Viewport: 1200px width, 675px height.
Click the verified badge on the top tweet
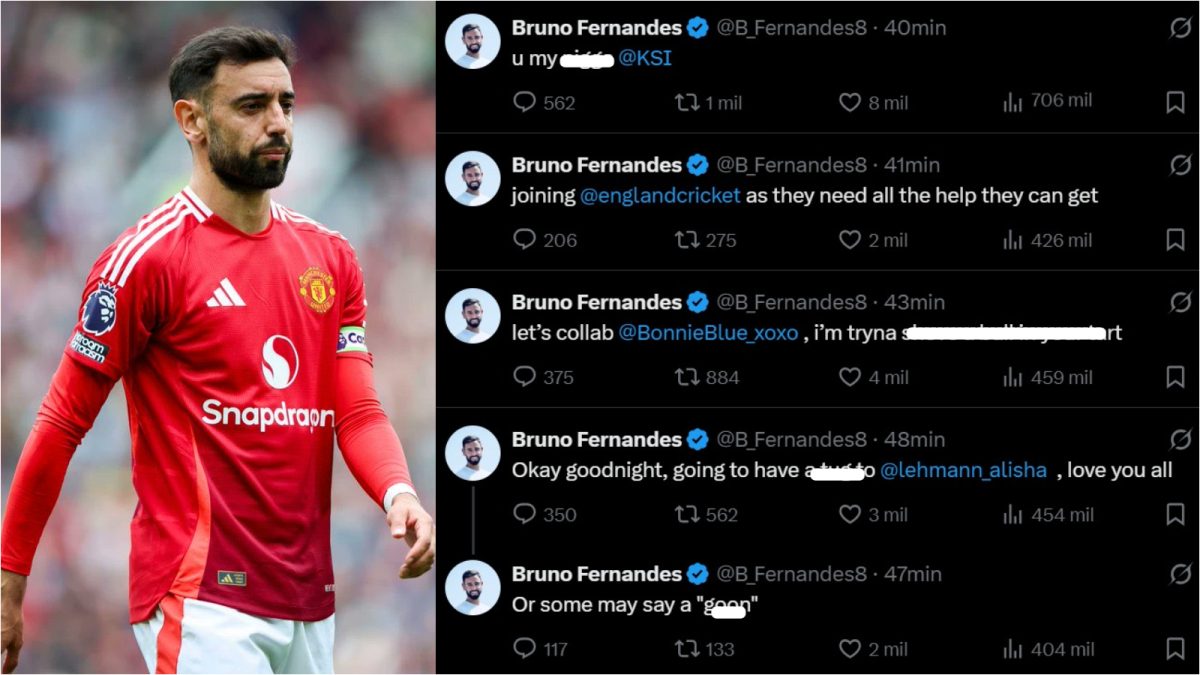coord(697,27)
